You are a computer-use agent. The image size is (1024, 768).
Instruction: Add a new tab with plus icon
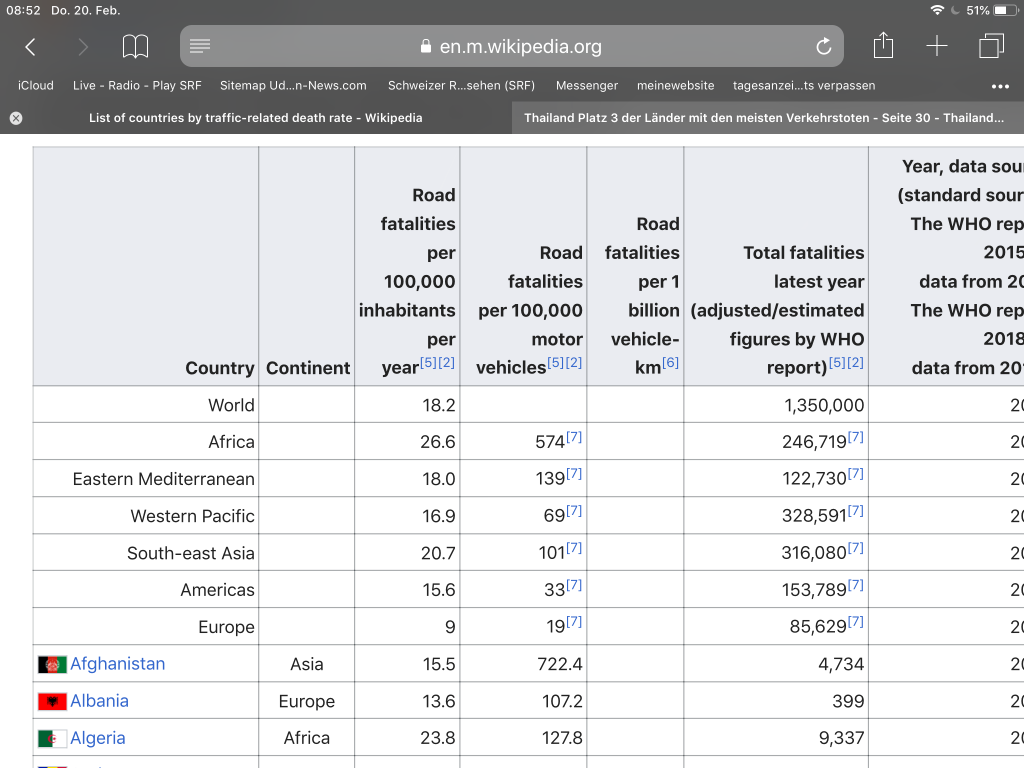click(x=936, y=46)
